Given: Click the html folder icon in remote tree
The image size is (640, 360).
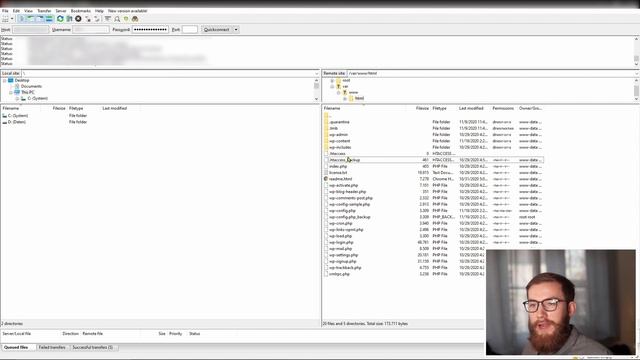Looking at the screenshot, I should pyautogui.click(x=351, y=98).
